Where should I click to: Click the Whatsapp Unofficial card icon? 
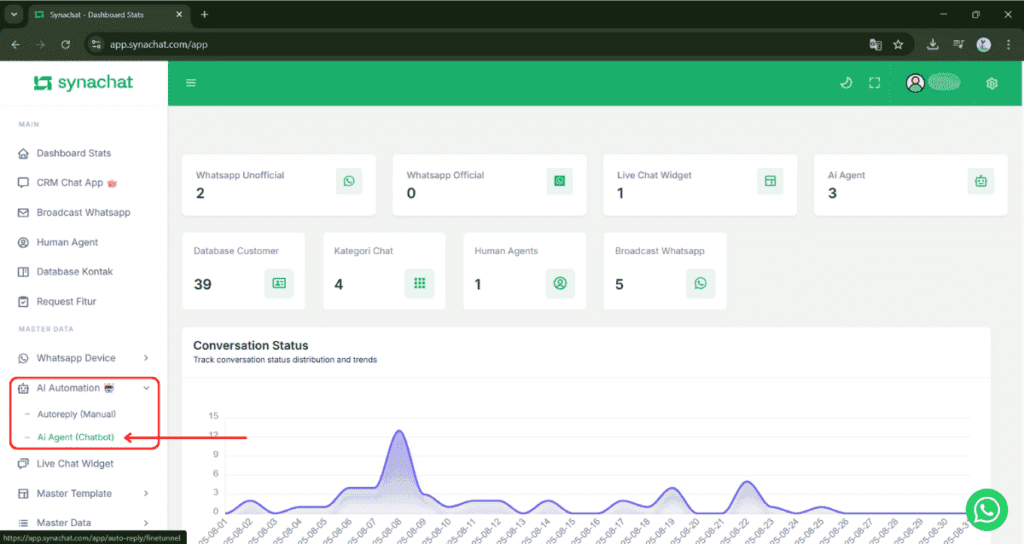pos(349,181)
